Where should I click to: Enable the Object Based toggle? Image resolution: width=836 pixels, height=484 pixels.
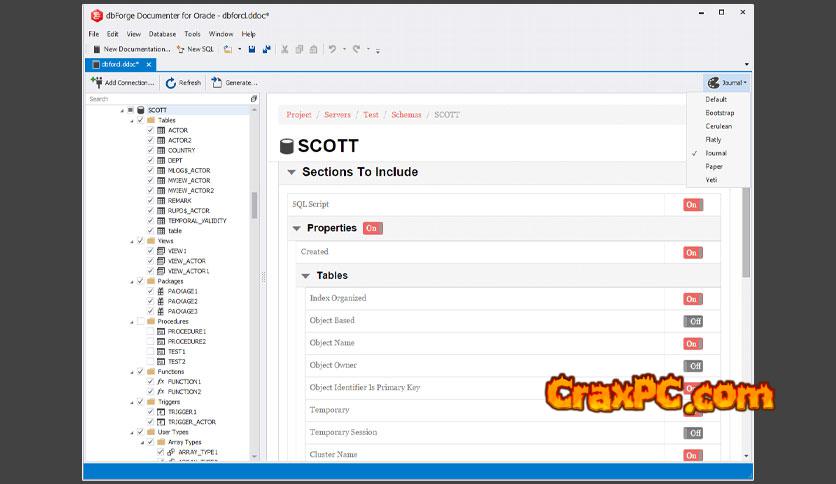pos(693,321)
